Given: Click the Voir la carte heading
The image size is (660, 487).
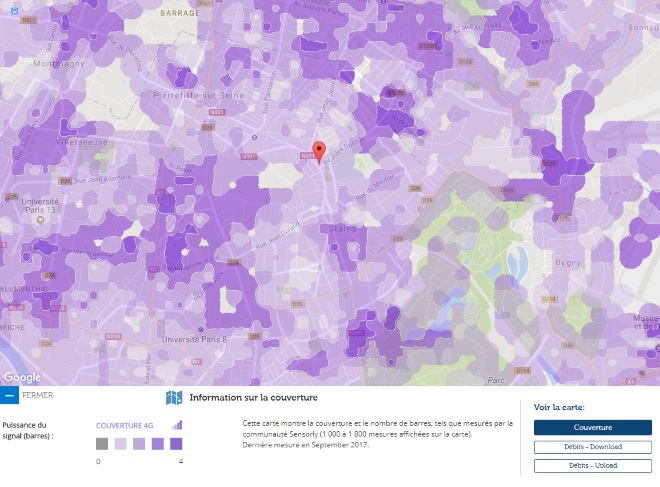Looking at the screenshot, I should [x=559, y=407].
